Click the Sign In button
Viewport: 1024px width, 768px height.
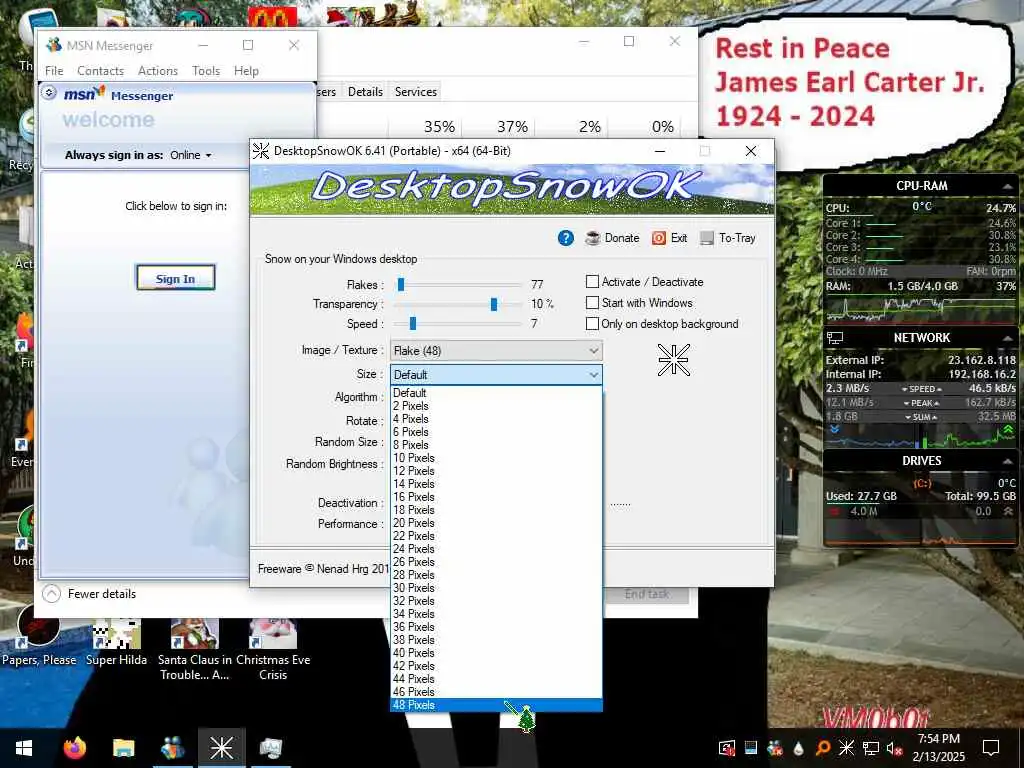click(175, 278)
